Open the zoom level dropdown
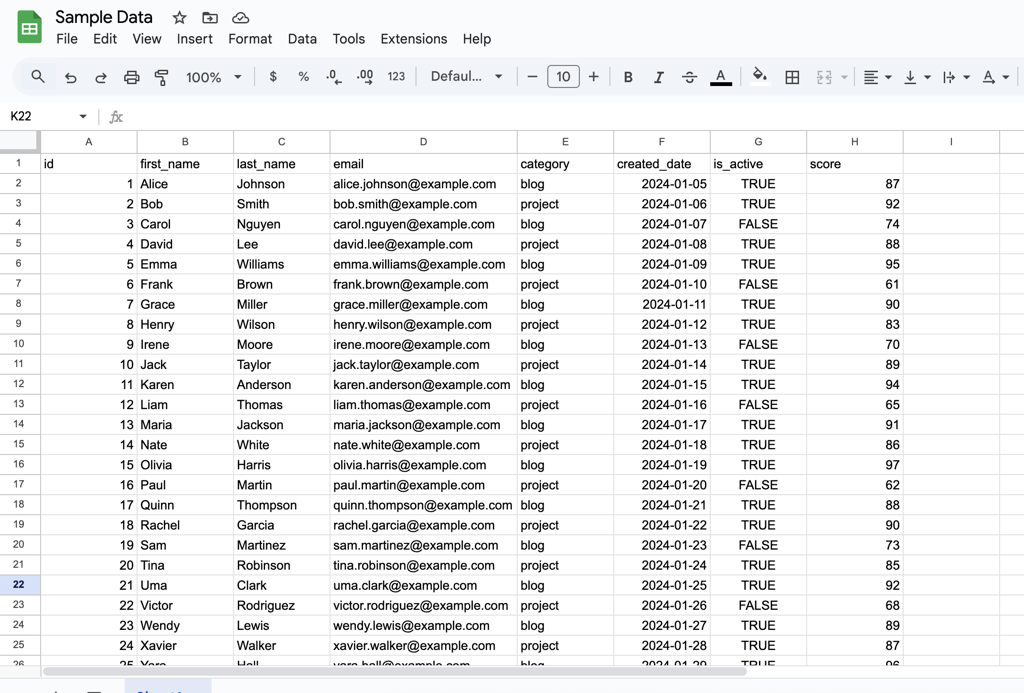This screenshot has height=693, width=1024. click(212, 76)
